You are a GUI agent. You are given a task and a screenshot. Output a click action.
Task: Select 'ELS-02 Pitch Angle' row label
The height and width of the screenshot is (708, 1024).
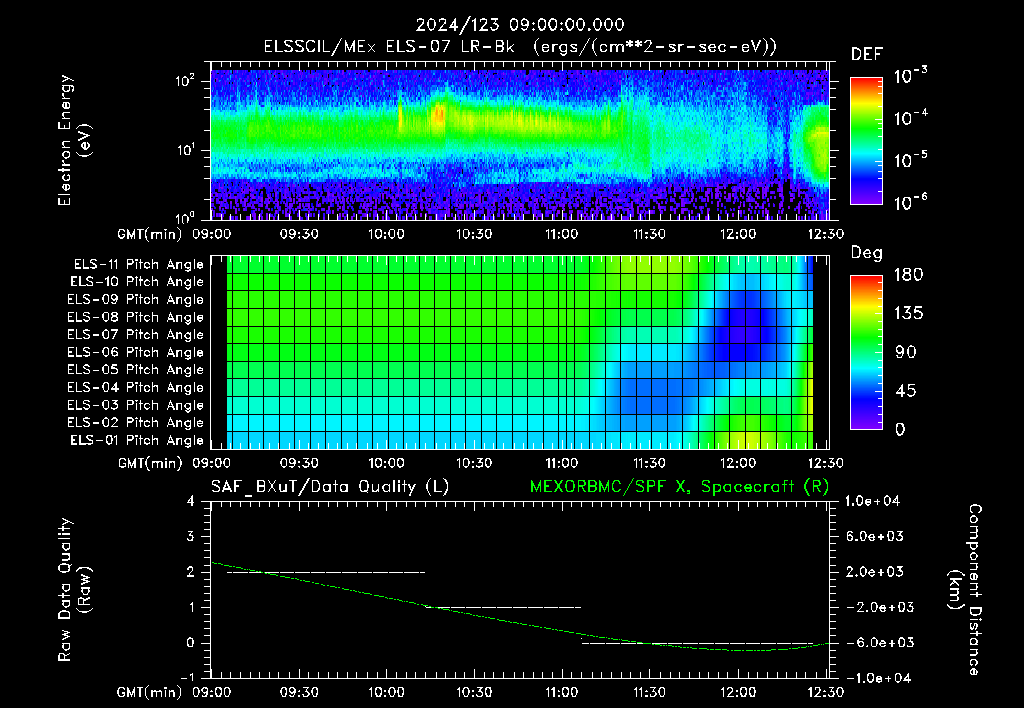[x=136, y=423]
